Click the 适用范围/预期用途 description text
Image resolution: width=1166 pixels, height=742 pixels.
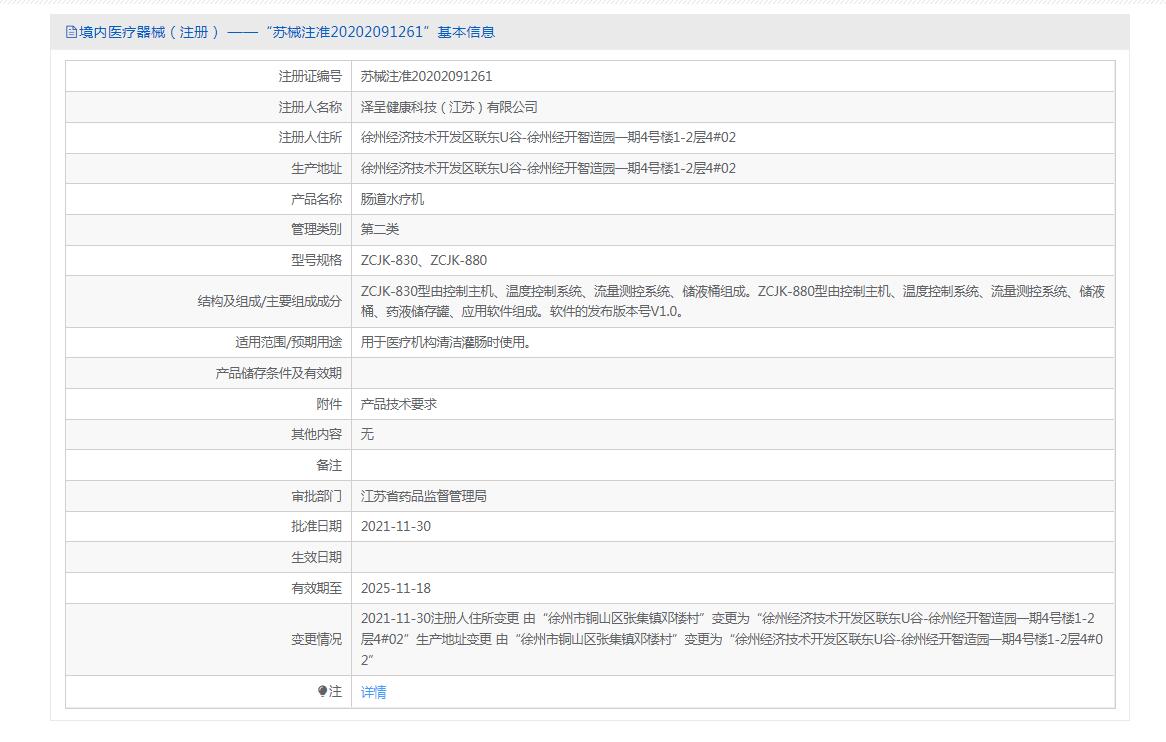coord(446,342)
